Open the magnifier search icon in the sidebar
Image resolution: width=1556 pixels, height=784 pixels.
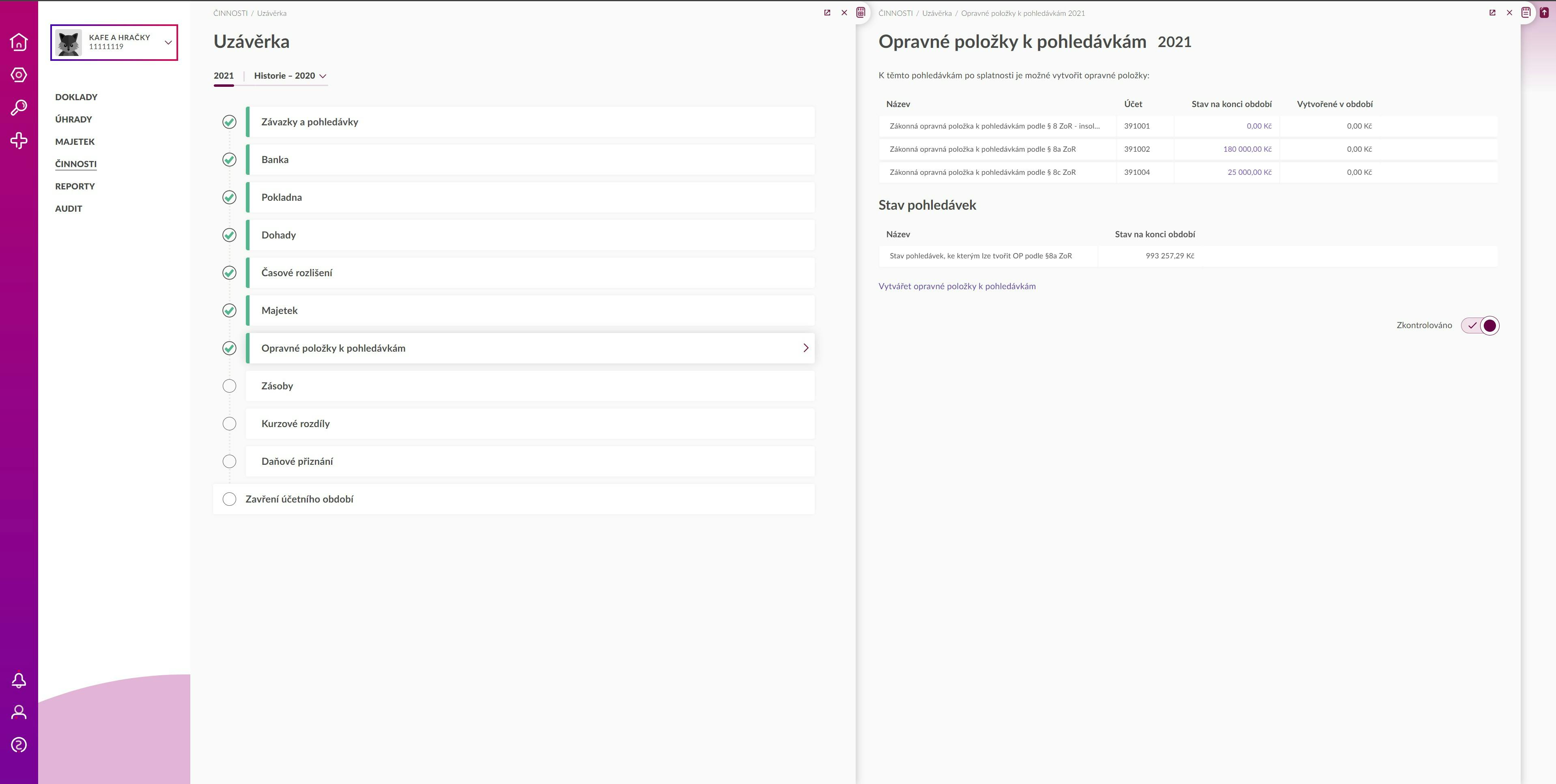click(x=19, y=107)
